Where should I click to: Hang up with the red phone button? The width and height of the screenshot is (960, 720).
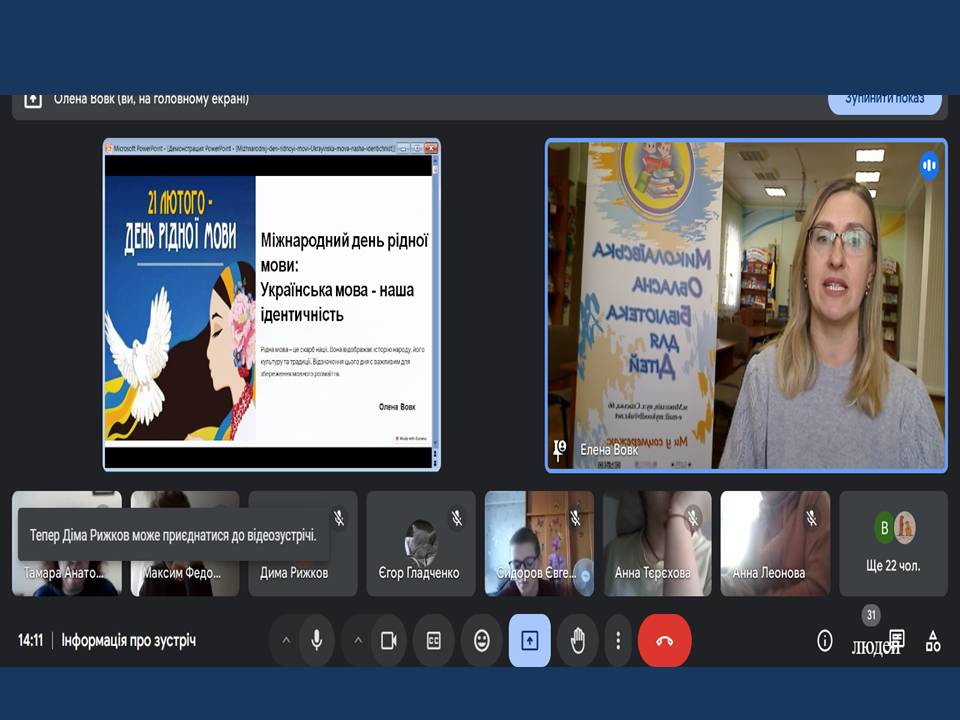click(664, 641)
